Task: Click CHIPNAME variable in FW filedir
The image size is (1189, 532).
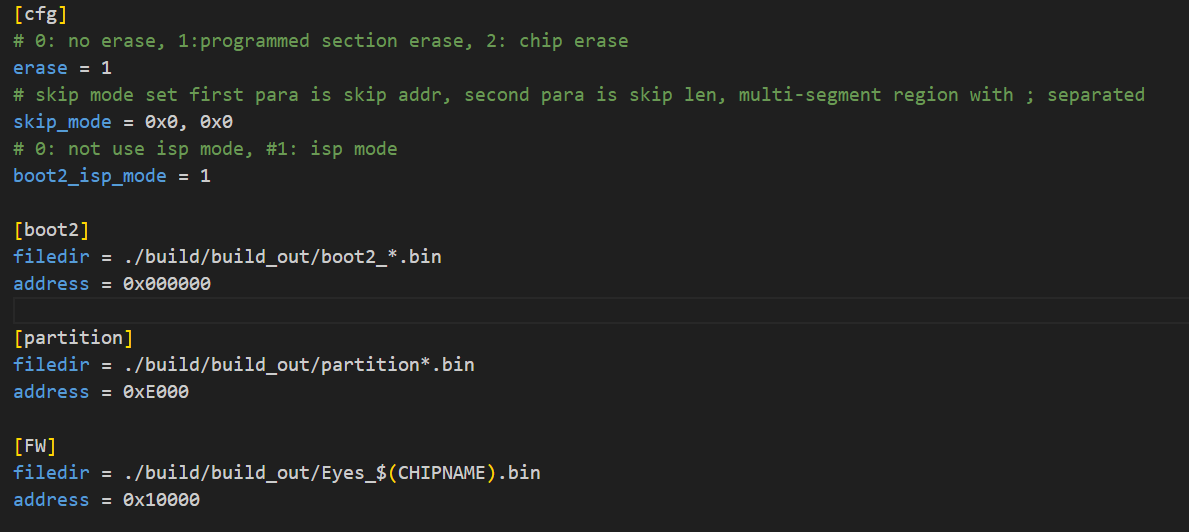Action: 442,473
